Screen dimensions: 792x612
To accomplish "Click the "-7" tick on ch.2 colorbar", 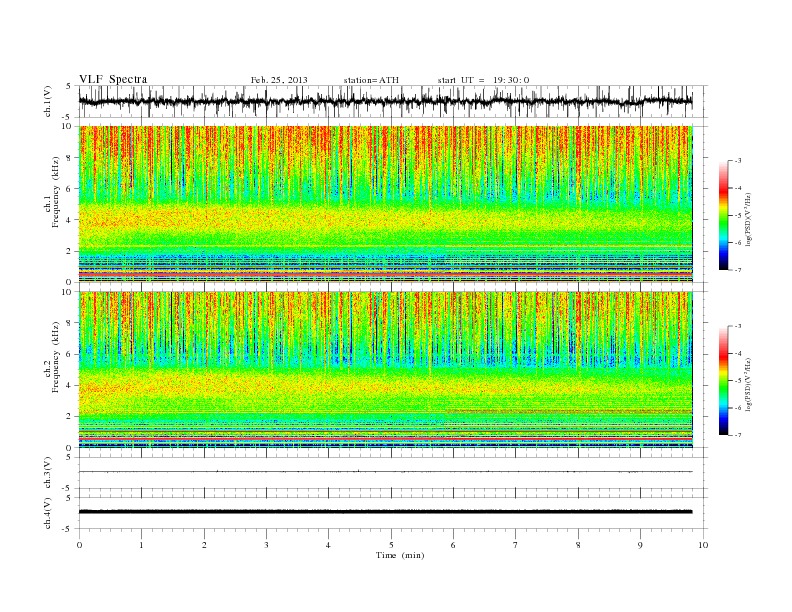I will [738, 435].
